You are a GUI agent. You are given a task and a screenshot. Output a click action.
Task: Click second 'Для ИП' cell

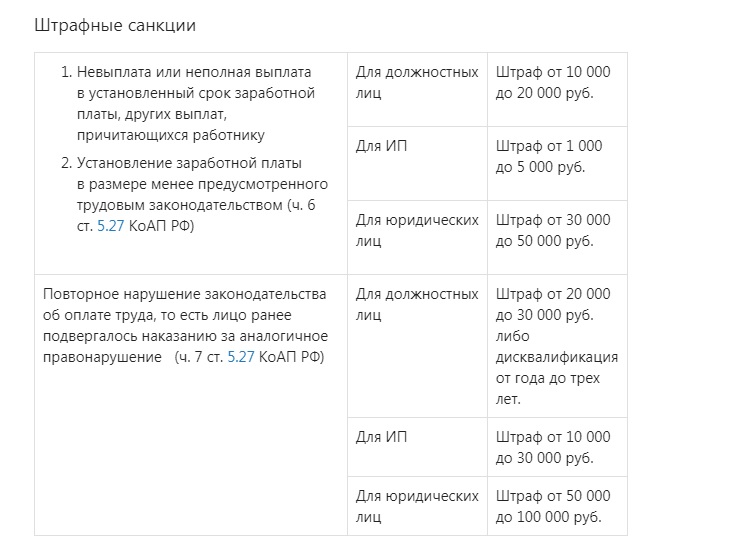click(417, 447)
